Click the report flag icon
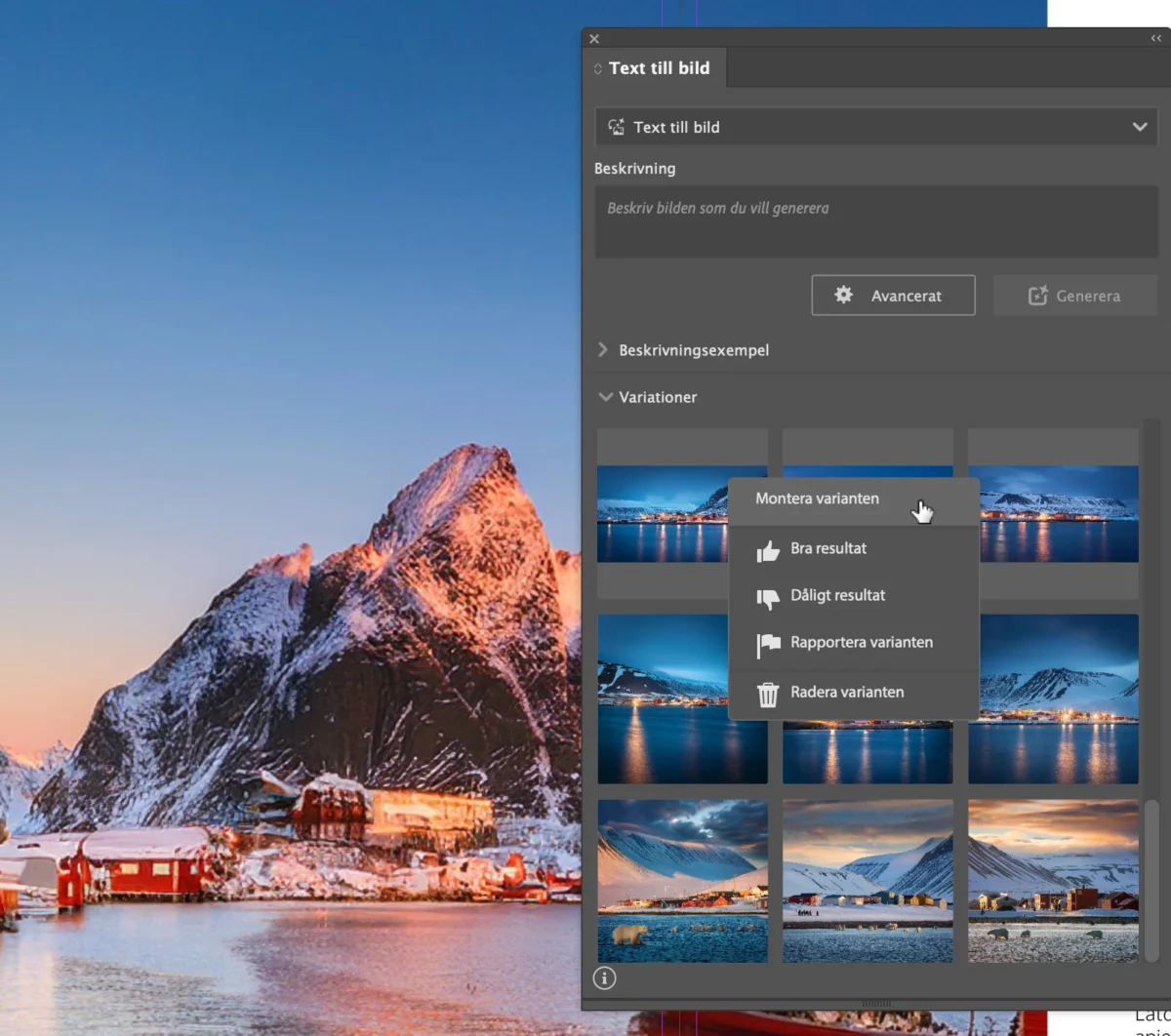This screenshot has width=1171, height=1036. [769, 645]
